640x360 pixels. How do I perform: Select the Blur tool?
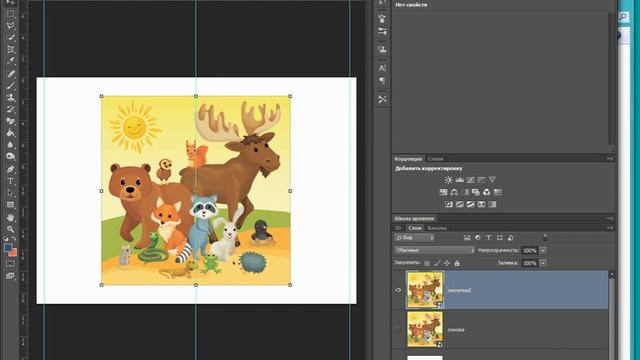[10, 145]
